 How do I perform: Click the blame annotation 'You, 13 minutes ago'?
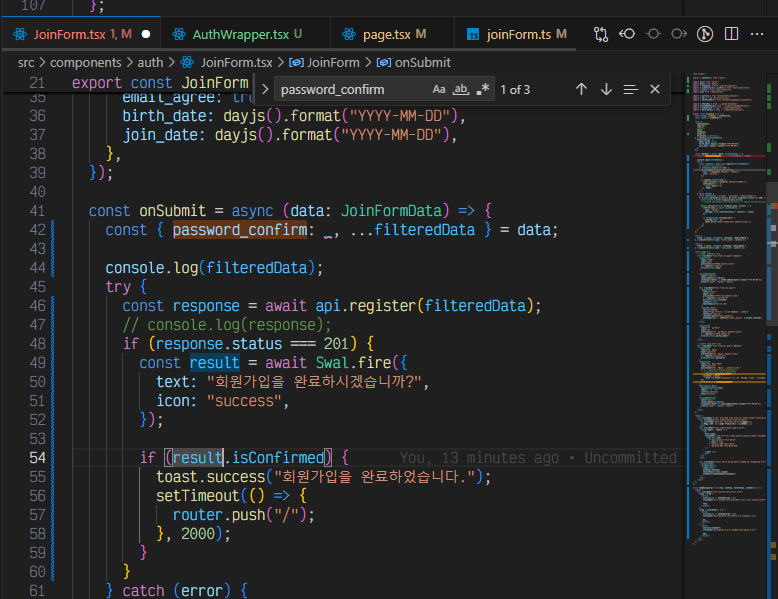point(479,458)
